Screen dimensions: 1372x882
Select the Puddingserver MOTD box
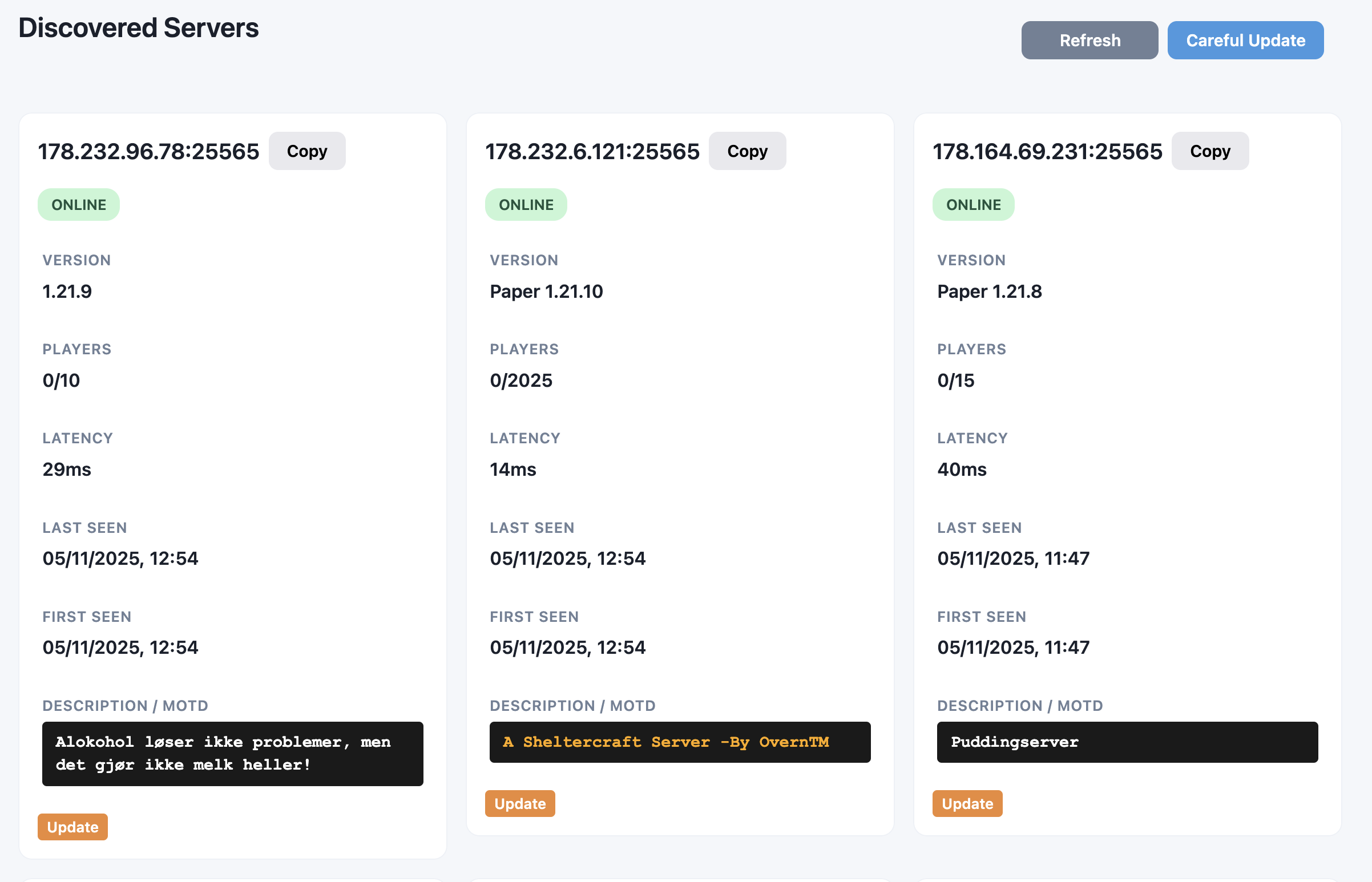click(x=1127, y=742)
